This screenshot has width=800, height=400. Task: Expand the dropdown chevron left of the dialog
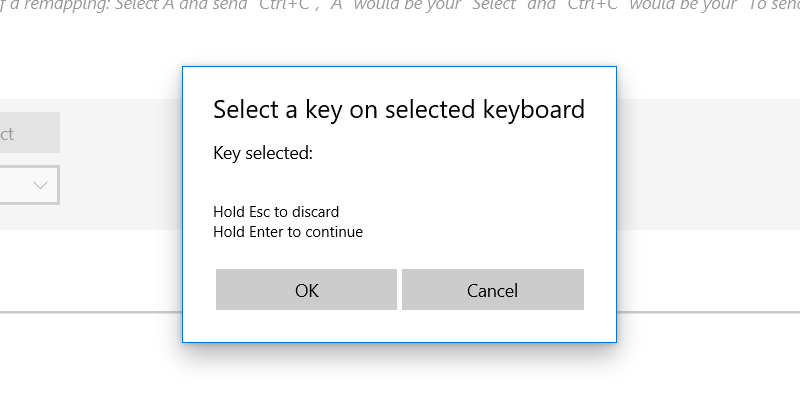click(x=41, y=185)
